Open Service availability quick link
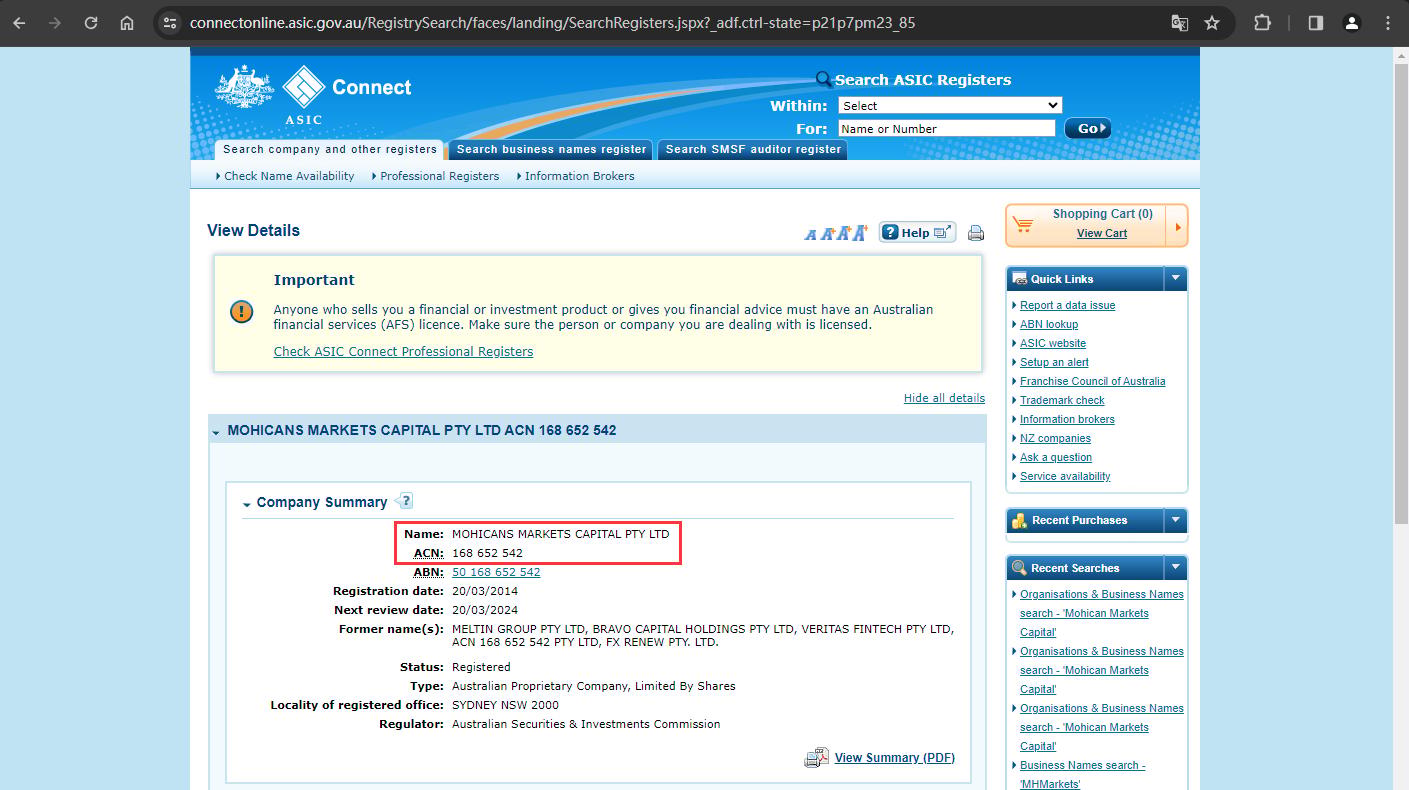 [1065, 476]
